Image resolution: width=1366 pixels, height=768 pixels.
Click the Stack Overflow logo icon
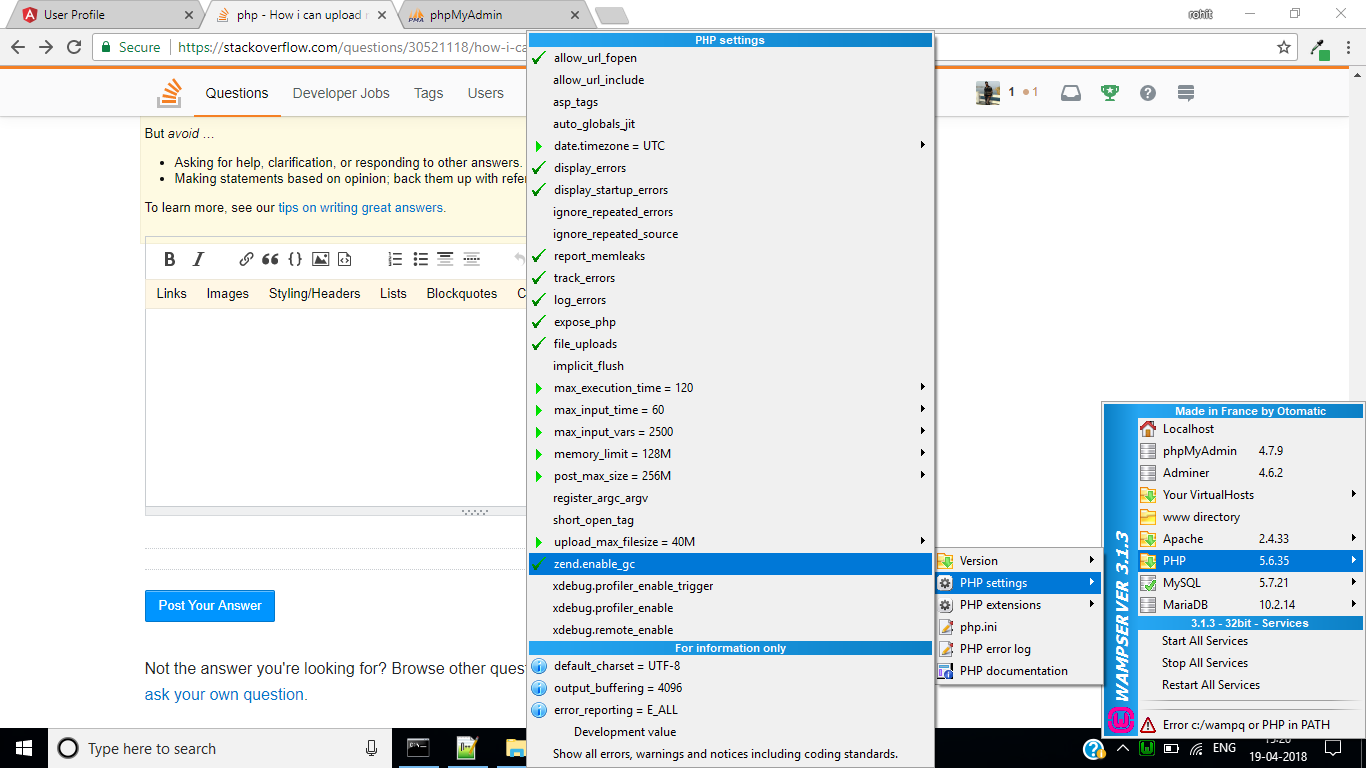[169, 93]
